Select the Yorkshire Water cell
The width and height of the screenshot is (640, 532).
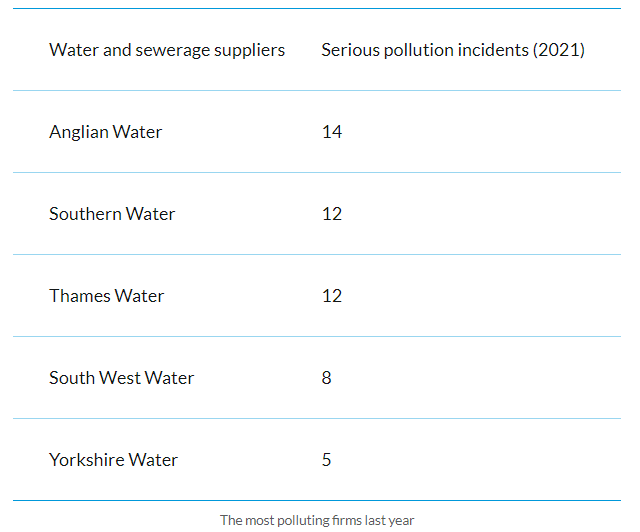pos(113,460)
